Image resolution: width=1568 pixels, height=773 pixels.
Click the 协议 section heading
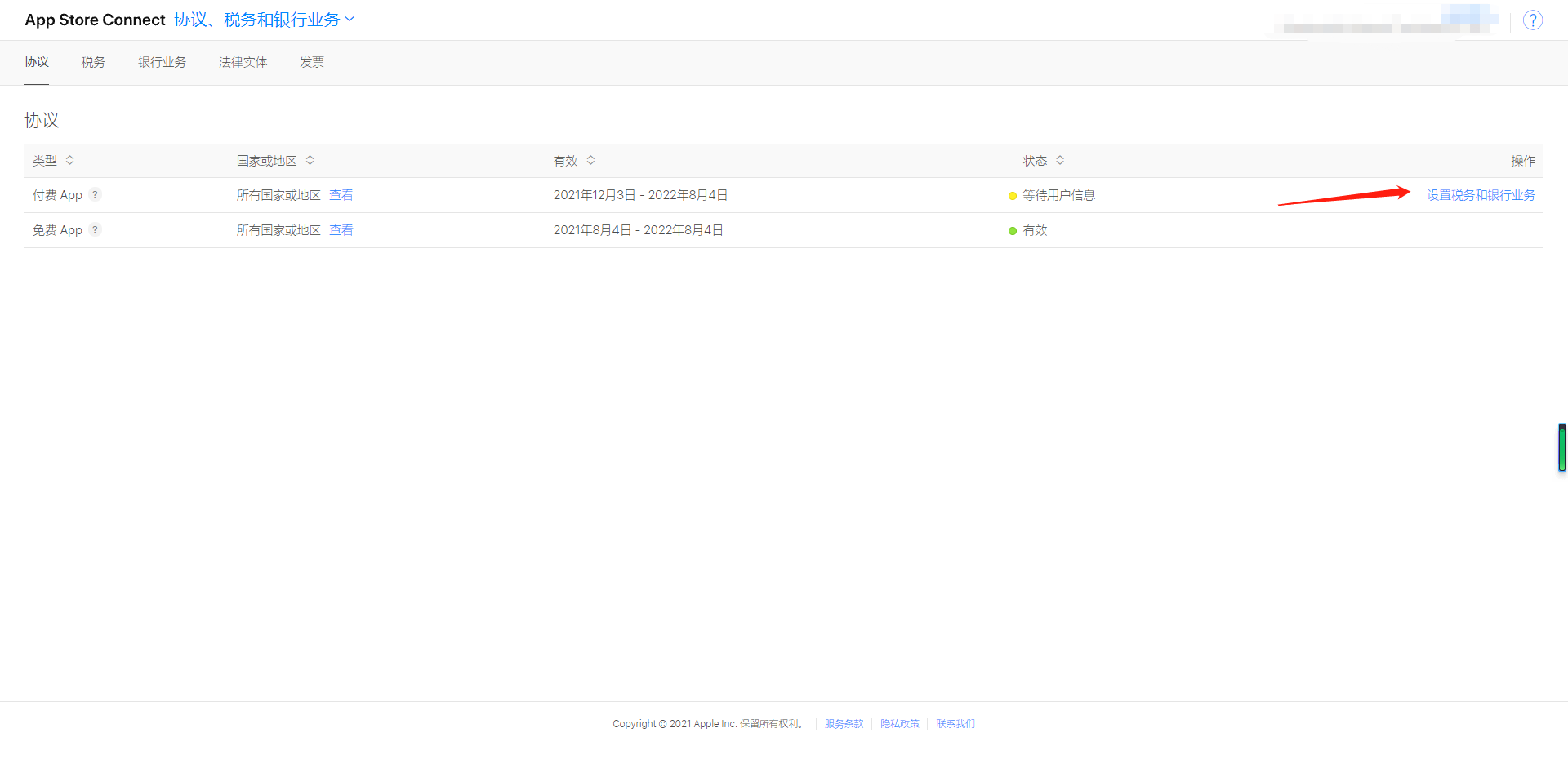[42, 121]
